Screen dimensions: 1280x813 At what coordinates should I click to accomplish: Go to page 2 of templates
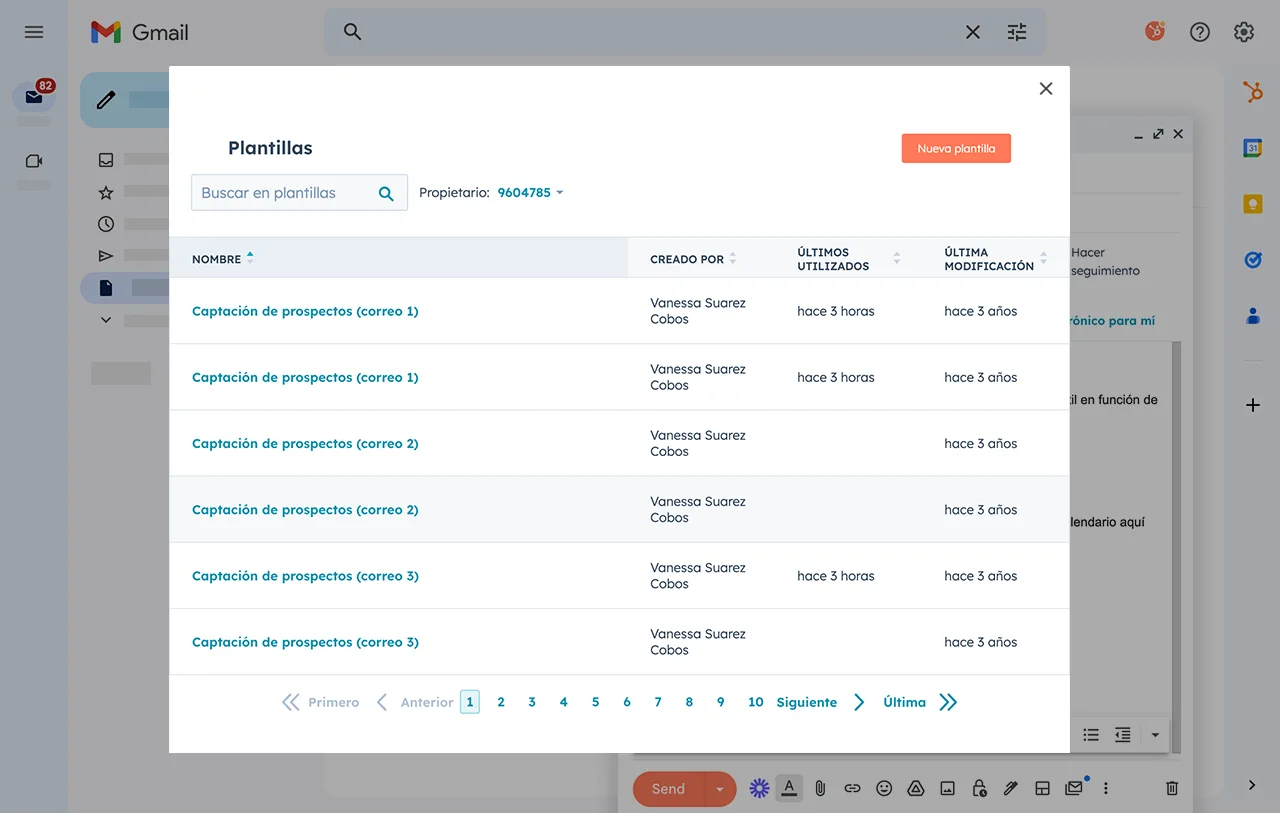[x=501, y=702]
